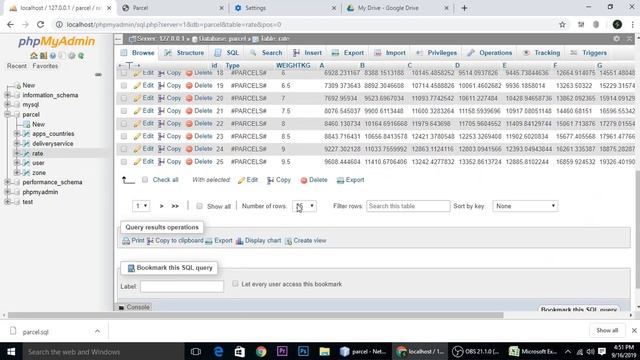Open new browser tab
The height and width of the screenshot is (360, 640).
(464, 8)
